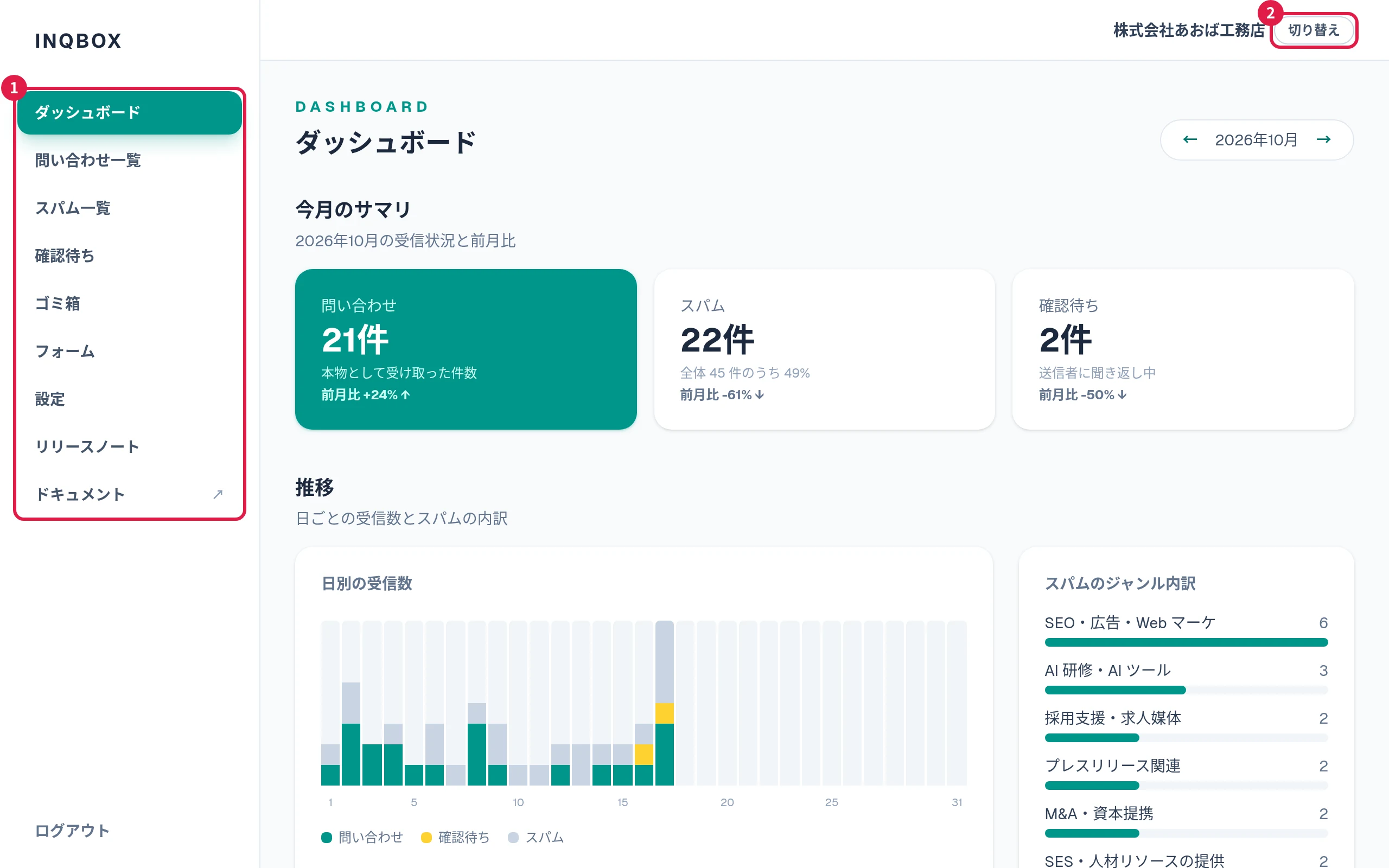Go to next month arrow
The width and height of the screenshot is (1389, 868).
pos(1323,139)
